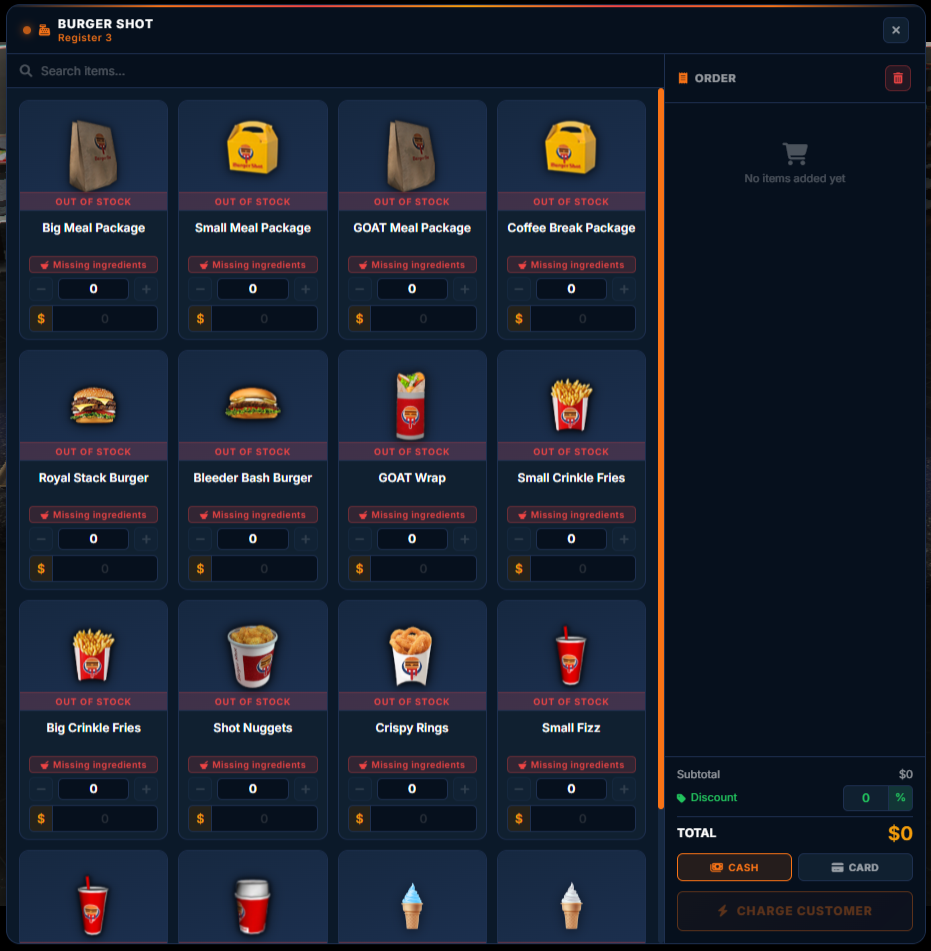Select the Small Crinkle Fries image
This screenshot has height=951, width=931.
pyautogui.click(x=571, y=405)
